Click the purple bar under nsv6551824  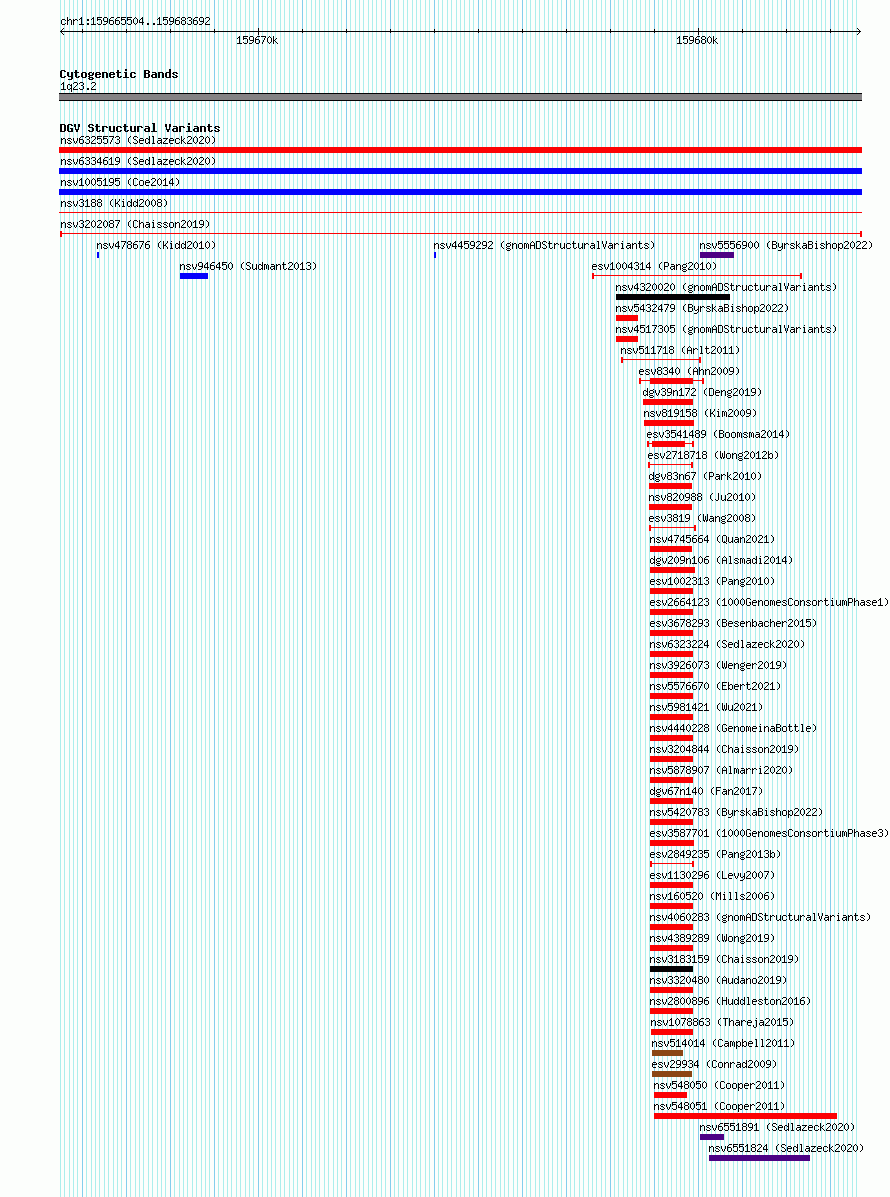(759, 1158)
